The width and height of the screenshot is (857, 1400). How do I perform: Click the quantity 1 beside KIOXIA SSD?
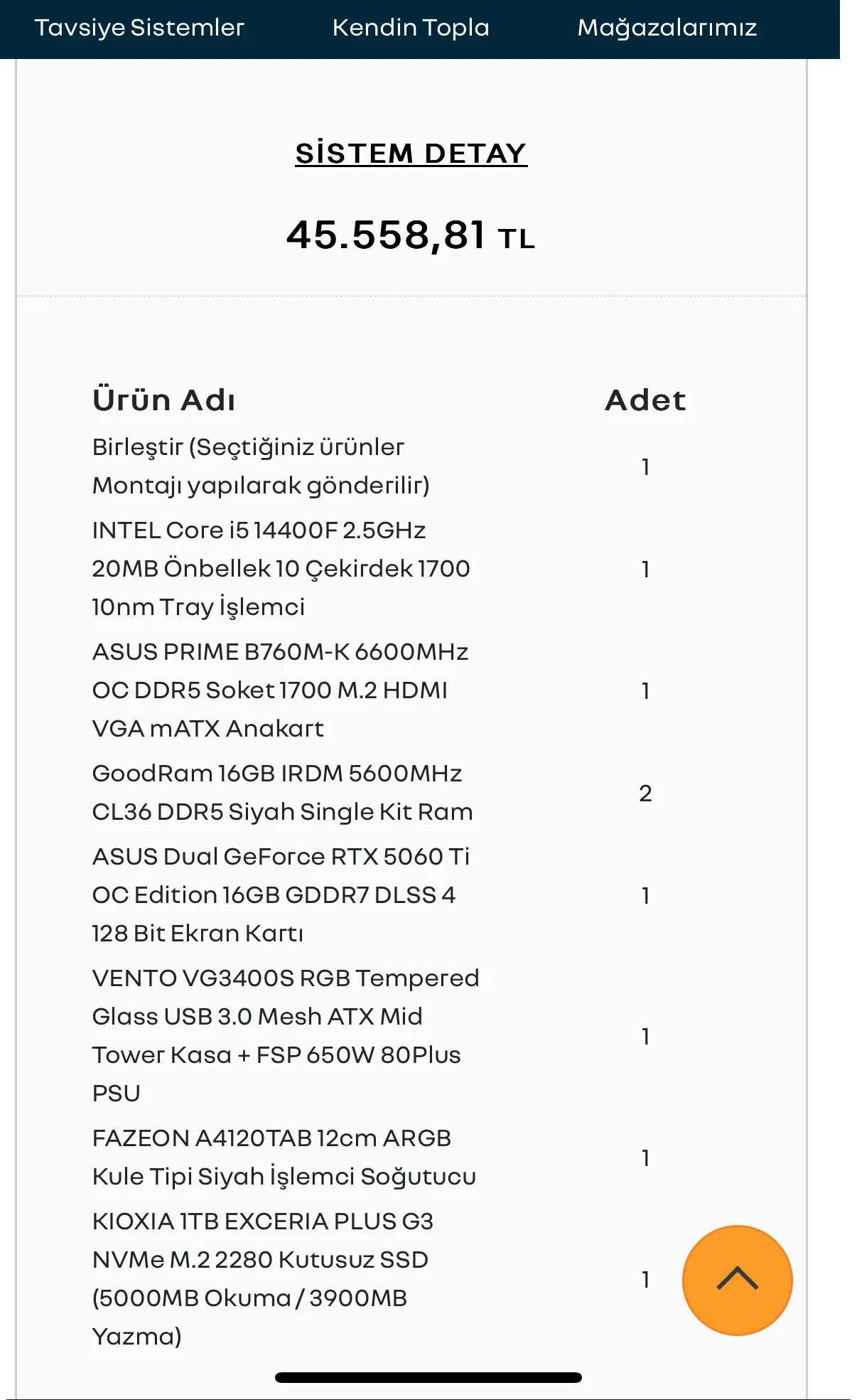pyautogui.click(x=645, y=1280)
